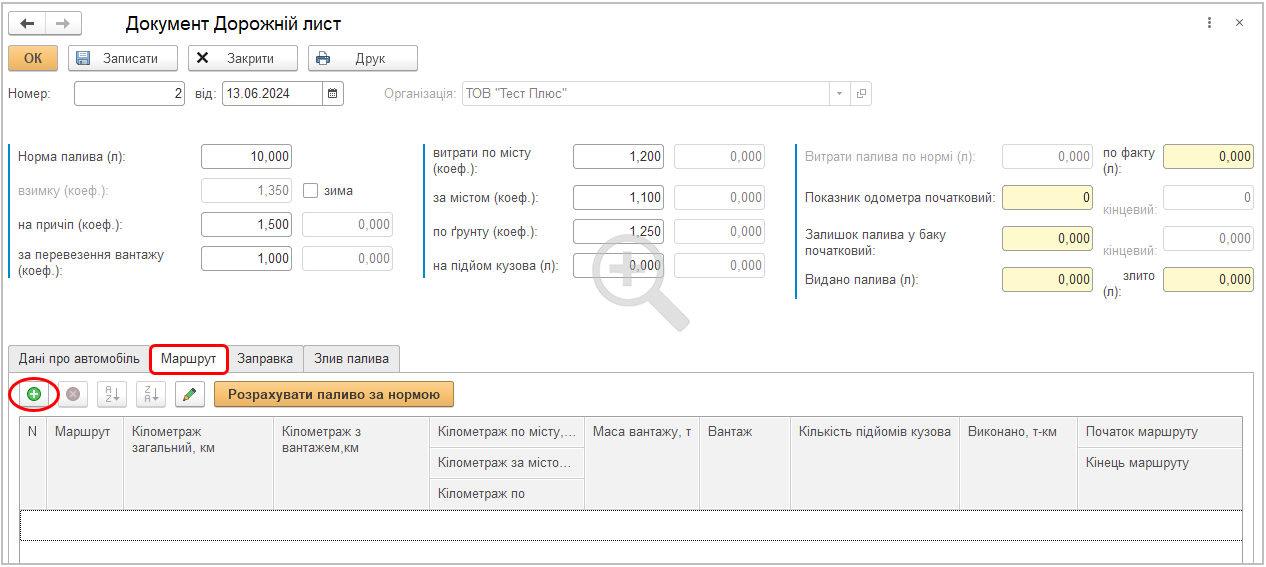The height and width of the screenshot is (567, 1266).
Task: Click Початок маршруту column header
Action: pyautogui.click(x=1160, y=432)
